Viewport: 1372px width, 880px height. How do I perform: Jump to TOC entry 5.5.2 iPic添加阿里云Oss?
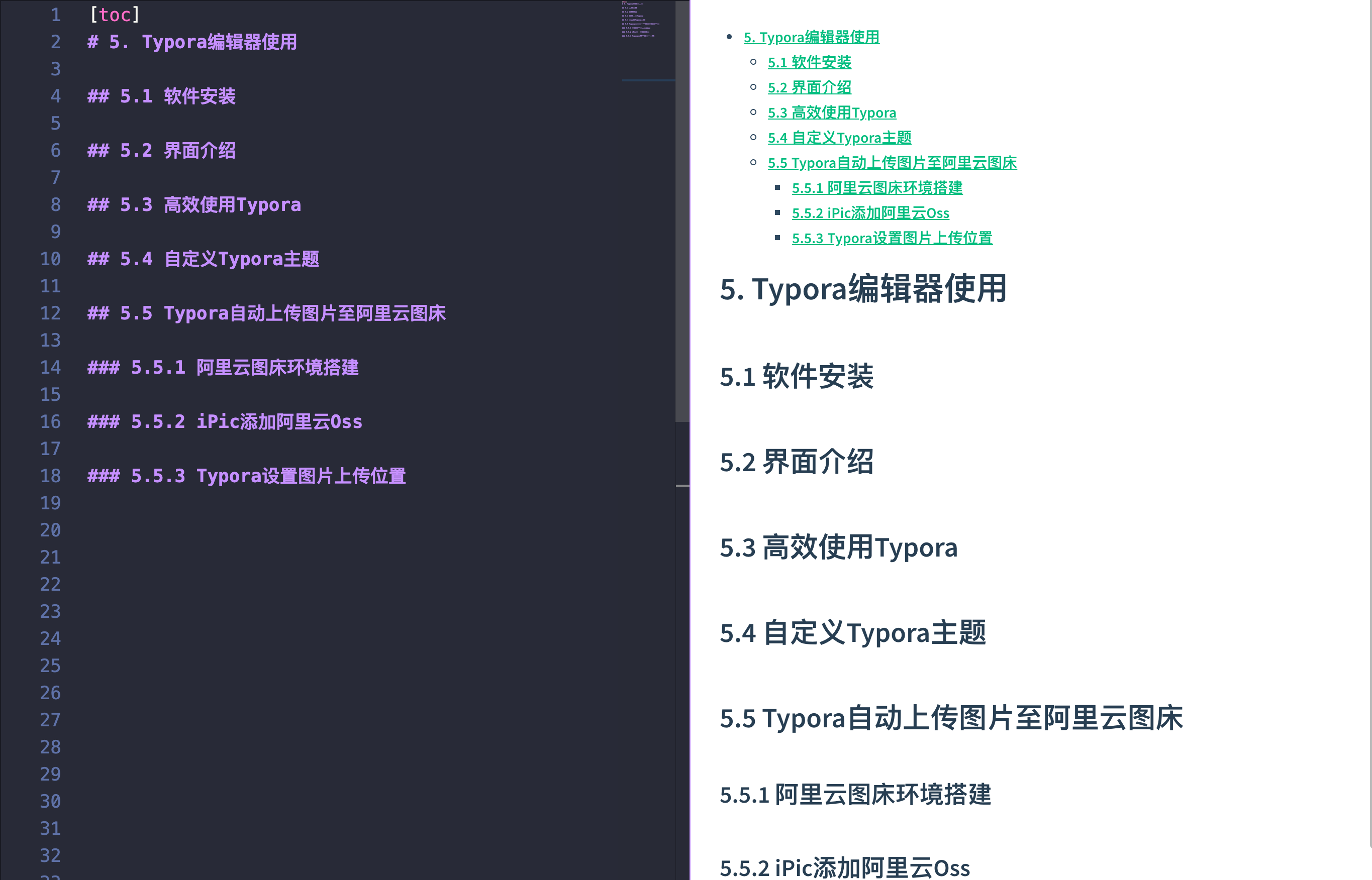click(x=870, y=213)
